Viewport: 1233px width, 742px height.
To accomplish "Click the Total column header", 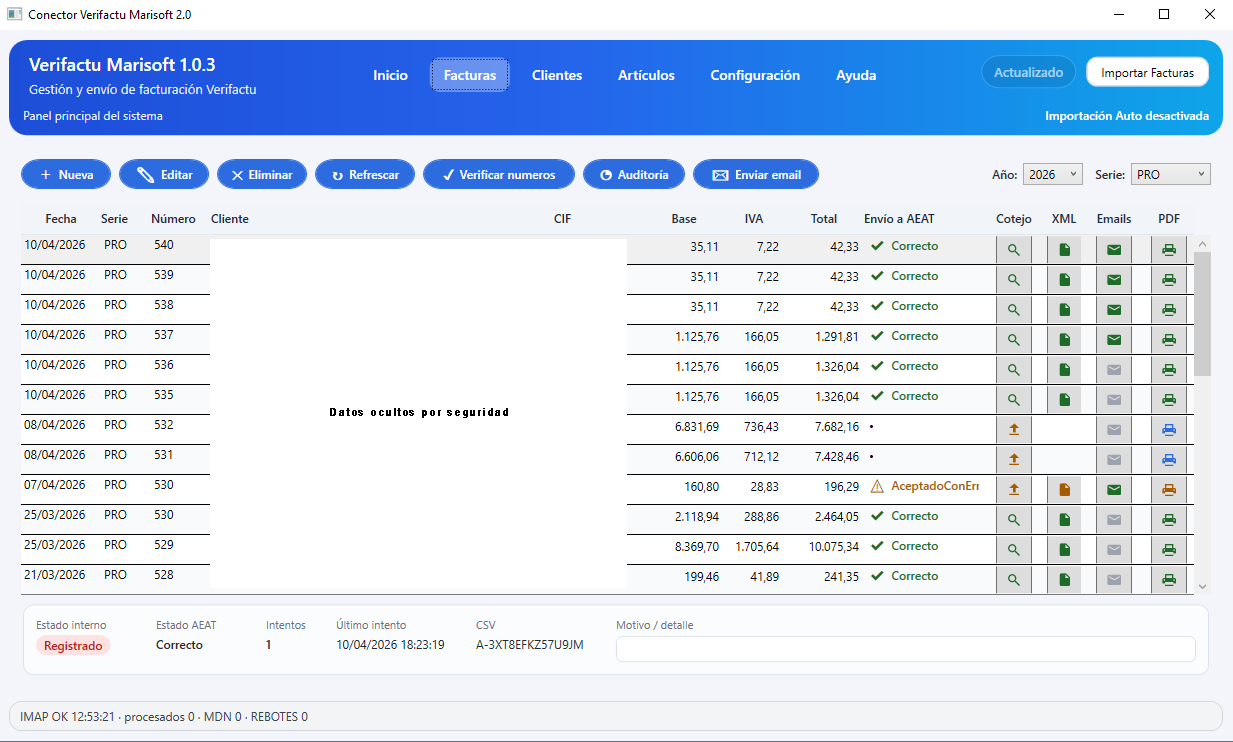I will point(824,219).
